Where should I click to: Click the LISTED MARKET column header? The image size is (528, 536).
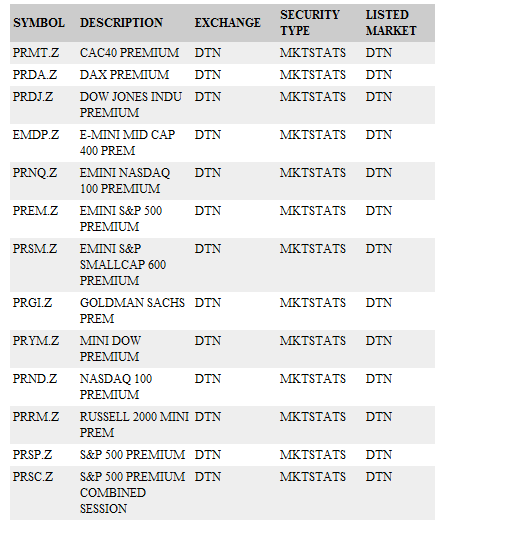tap(391, 23)
